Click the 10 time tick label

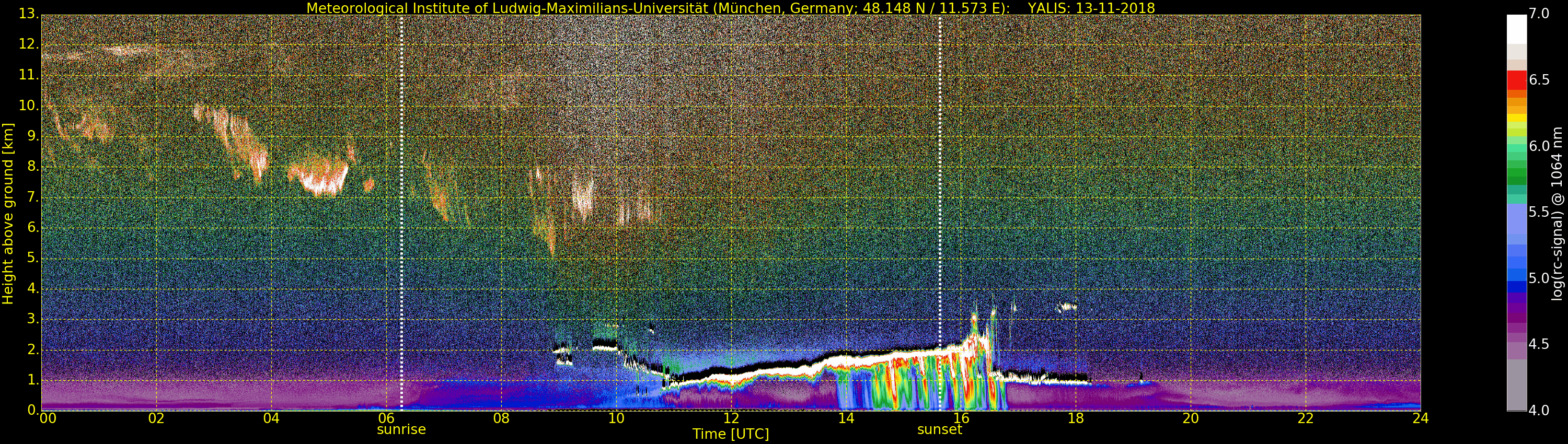coord(616,418)
